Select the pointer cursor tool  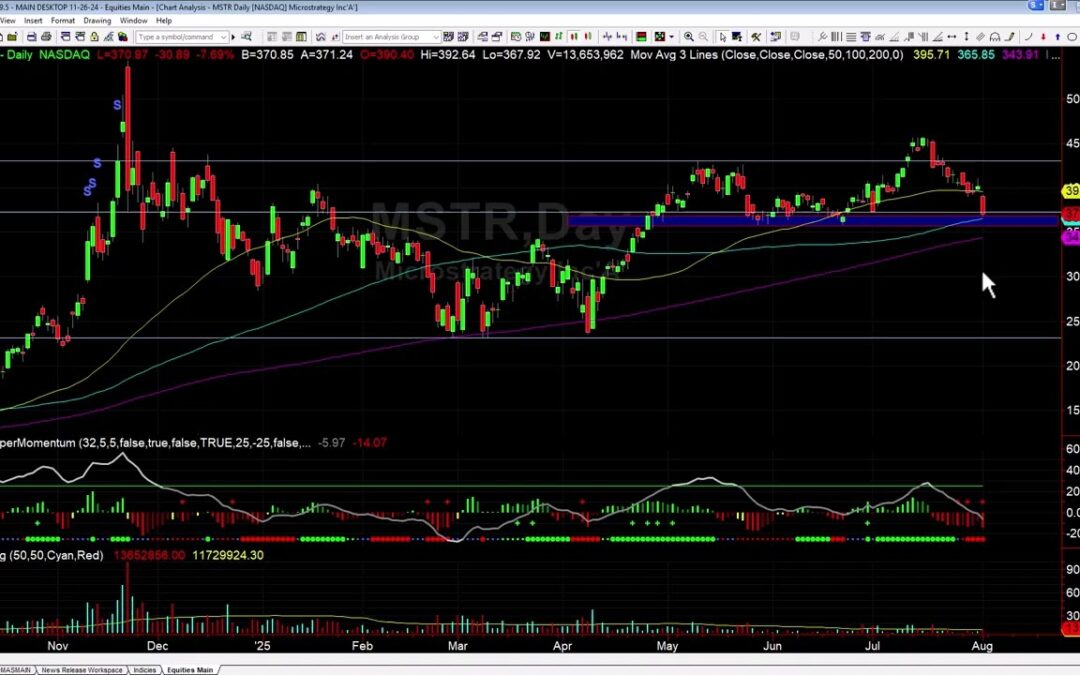click(723, 37)
